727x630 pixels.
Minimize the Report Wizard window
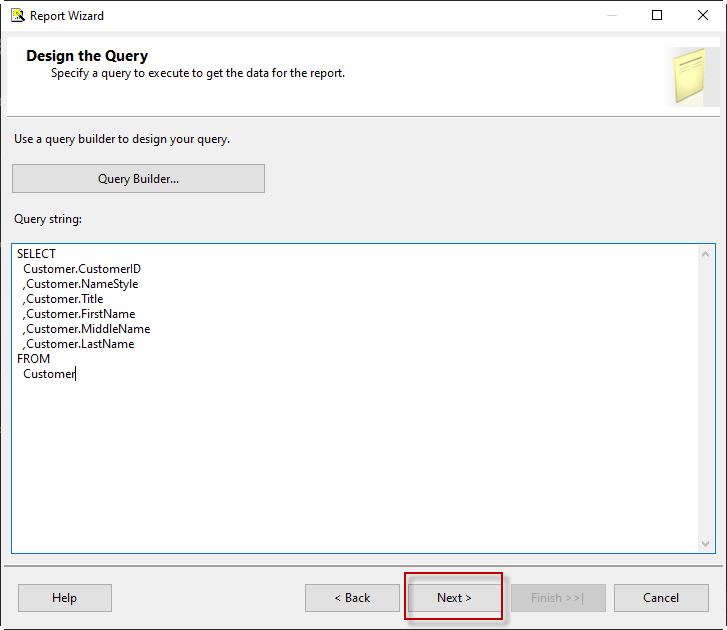click(610, 15)
